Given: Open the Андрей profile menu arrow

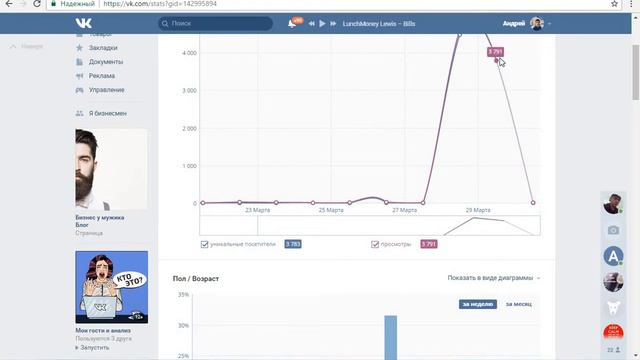Looking at the screenshot, I should [549, 24].
